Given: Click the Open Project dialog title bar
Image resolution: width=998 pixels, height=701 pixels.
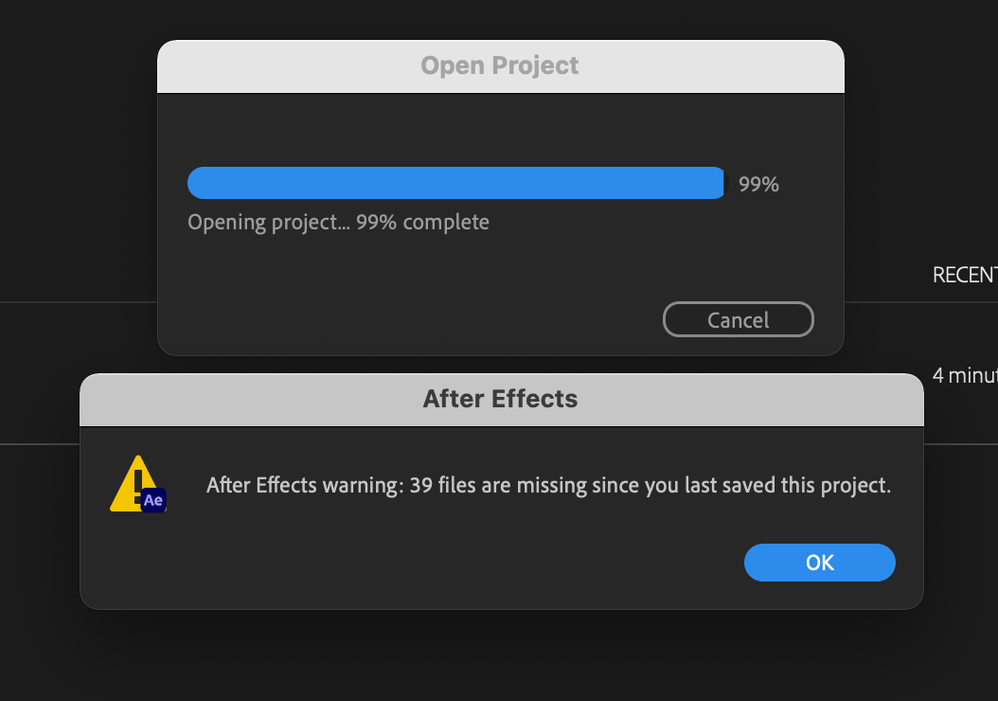Looking at the screenshot, I should pos(500,66).
